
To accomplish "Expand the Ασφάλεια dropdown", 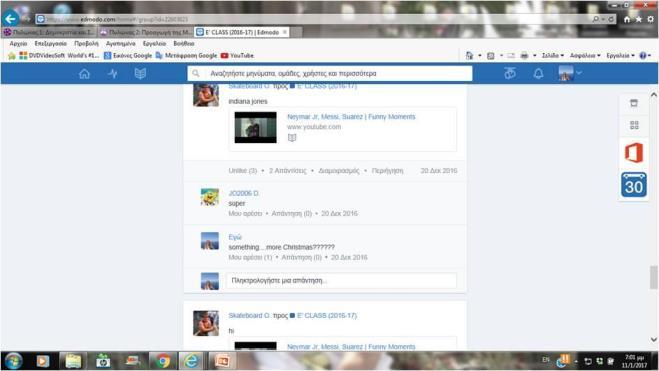I will [585, 55].
